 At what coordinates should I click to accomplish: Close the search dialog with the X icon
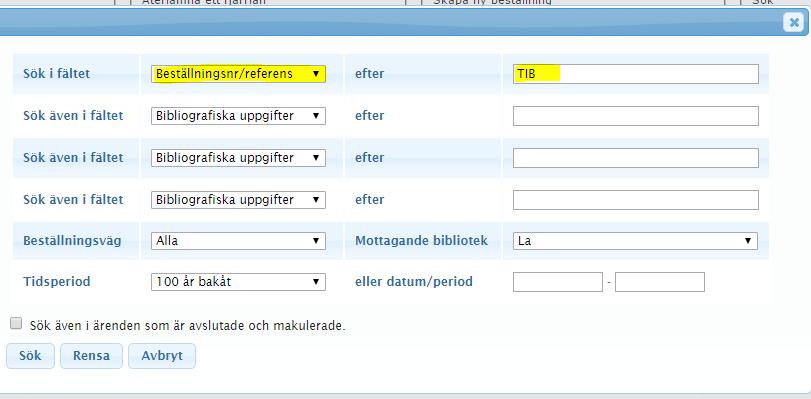[793, 22]
